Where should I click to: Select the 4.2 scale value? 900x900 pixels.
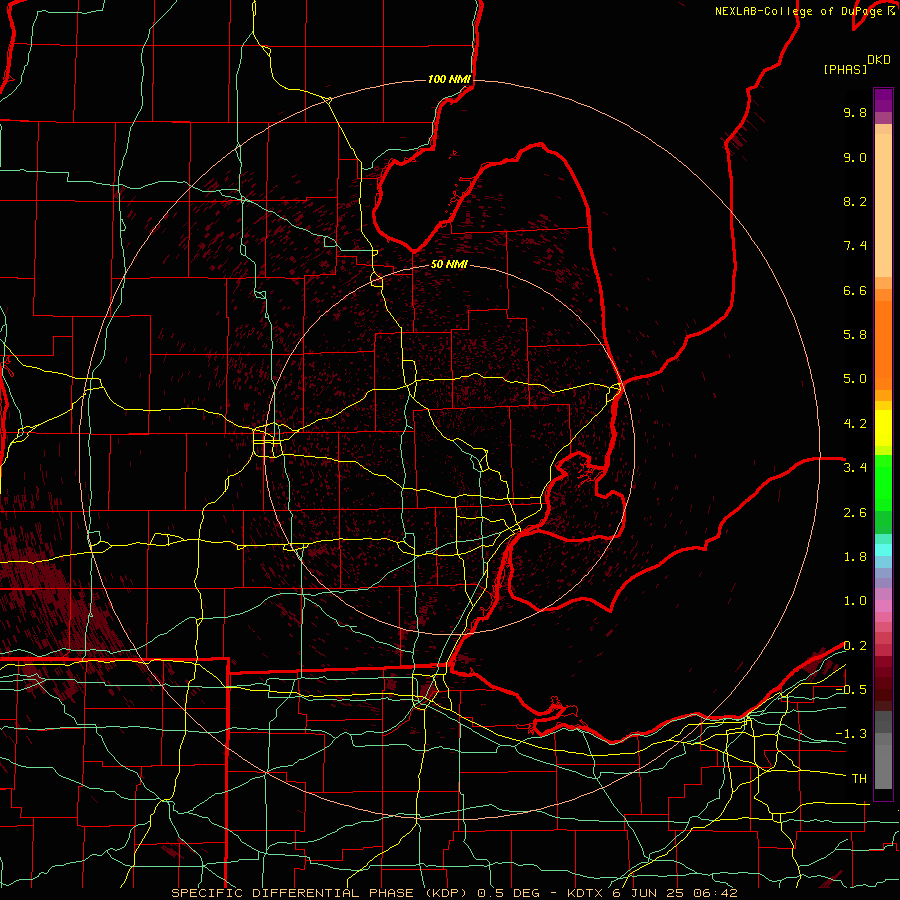(855, 424)
